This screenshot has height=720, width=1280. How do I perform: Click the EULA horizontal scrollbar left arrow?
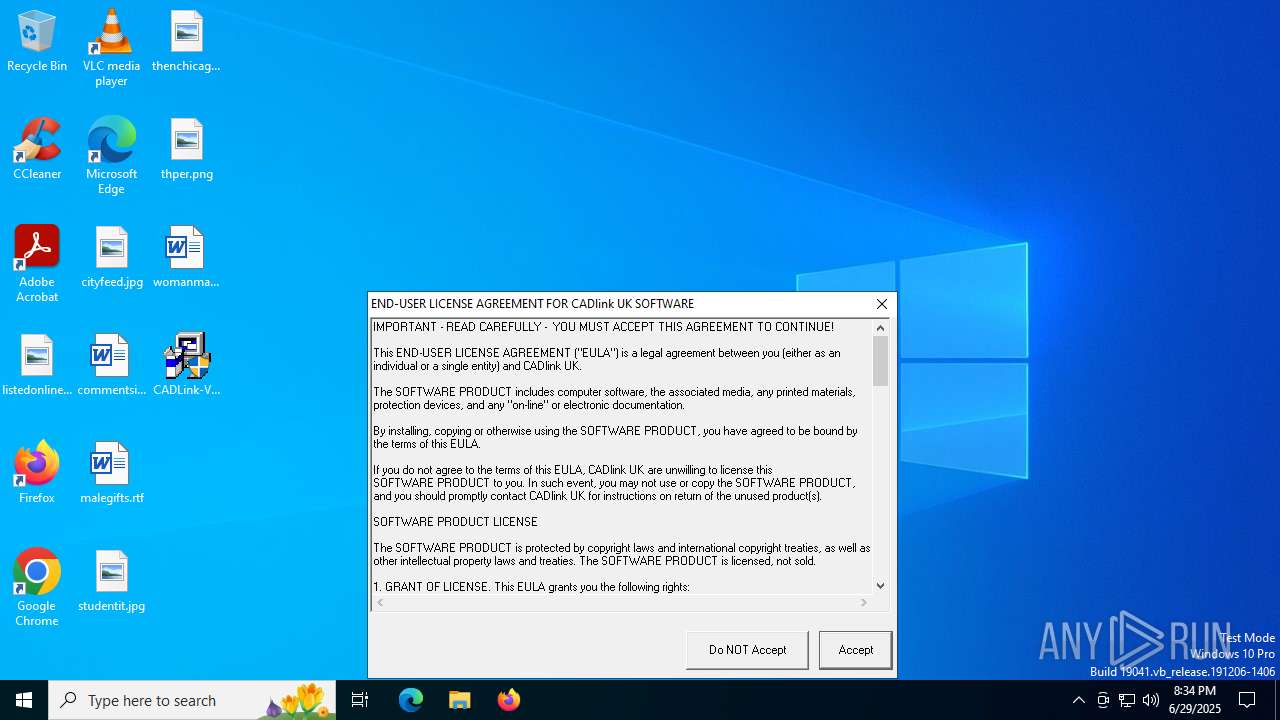380,602
